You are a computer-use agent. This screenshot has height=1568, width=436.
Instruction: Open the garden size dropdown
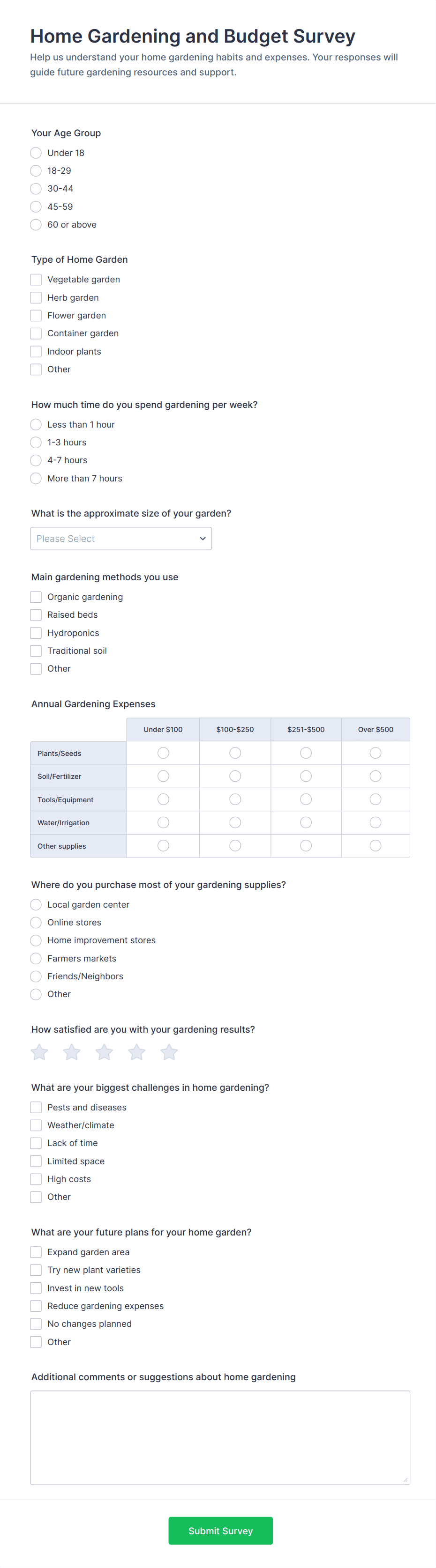[x=121, y=539]
